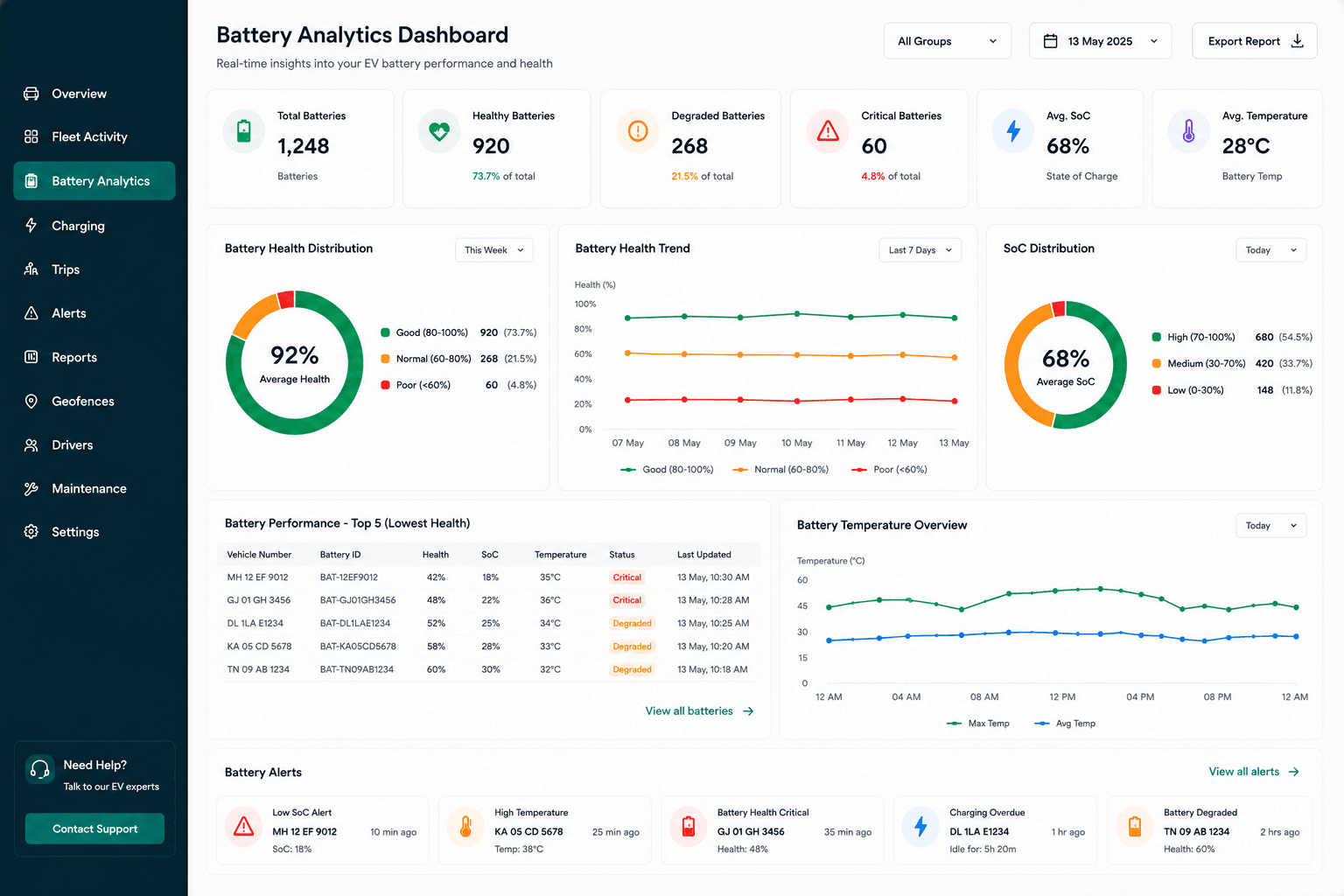Click the calendar icon beside 13 May 2025

coord(1051,41)
